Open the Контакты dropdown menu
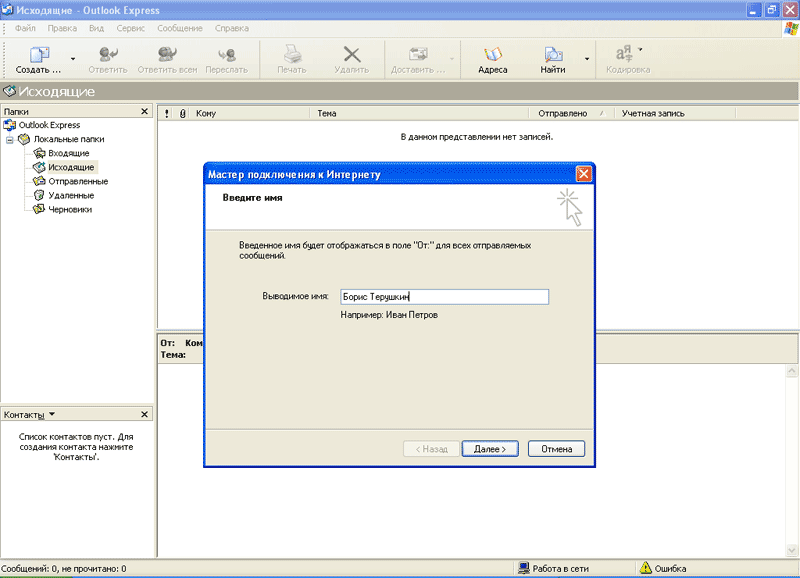The width and height of the screenshot is (800, 578). click(52, 414)
